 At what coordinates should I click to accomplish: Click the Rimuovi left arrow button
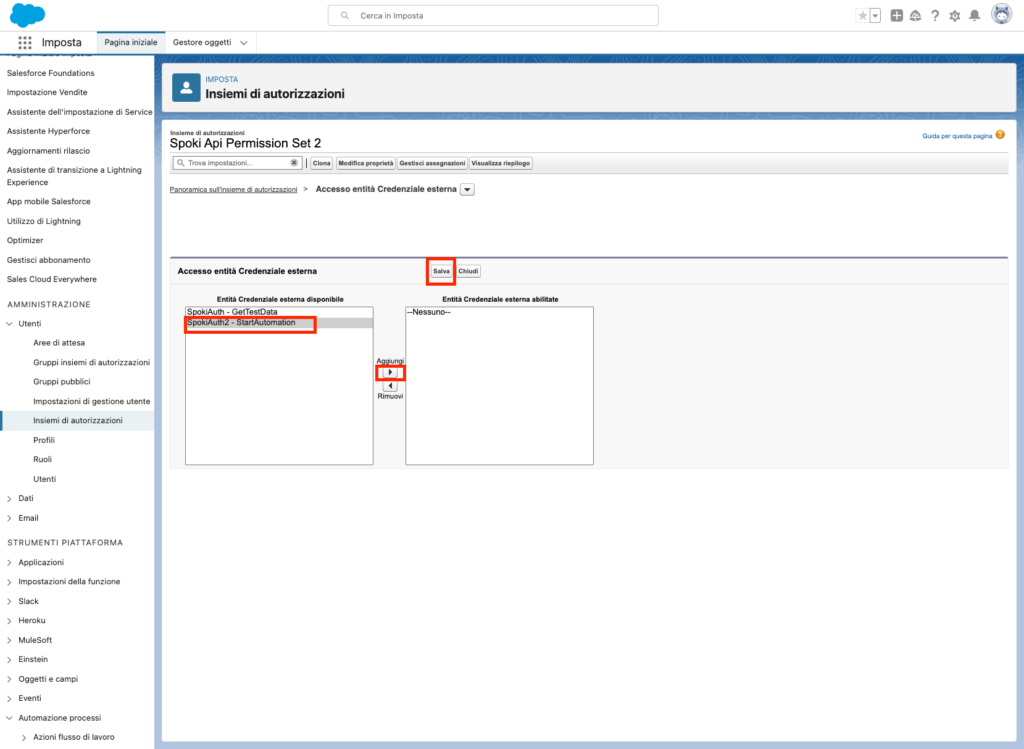point(390,386)
